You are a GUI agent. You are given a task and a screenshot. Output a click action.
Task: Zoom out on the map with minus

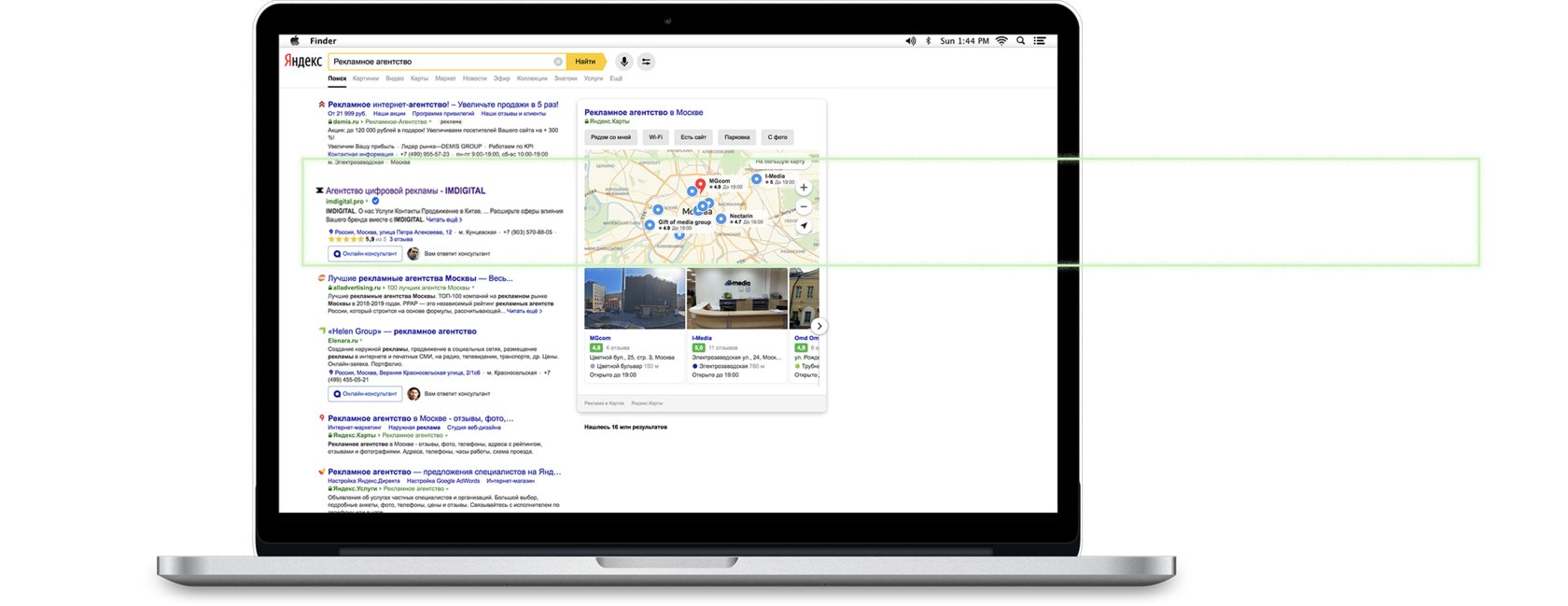[x=804, y=207]
